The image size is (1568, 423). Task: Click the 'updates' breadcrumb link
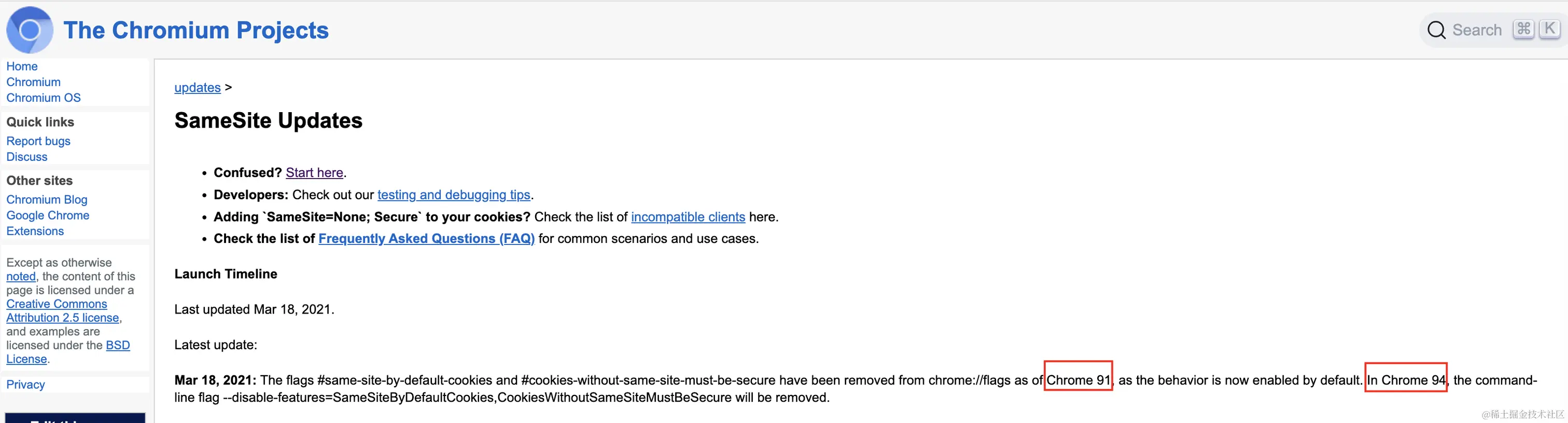click(197, 88)
